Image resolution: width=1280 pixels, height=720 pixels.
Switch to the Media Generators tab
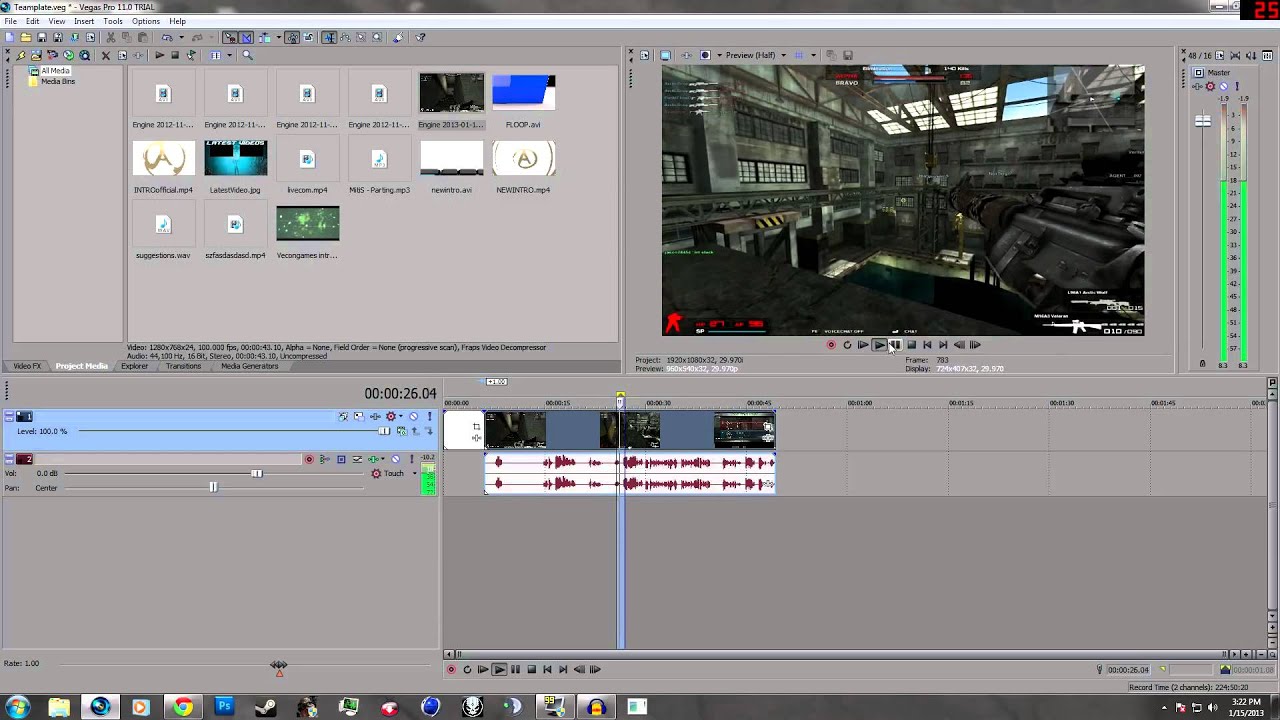click(x=250, y=366)
